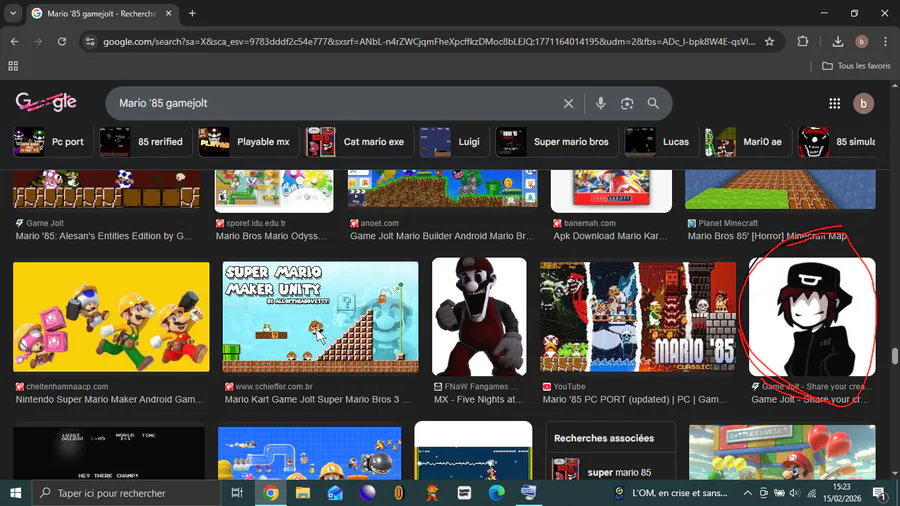Image resolution: width=900 pixels, height=506 pixels.
Task: Open the Chrome three-dot menu
Action: (886, 41)
